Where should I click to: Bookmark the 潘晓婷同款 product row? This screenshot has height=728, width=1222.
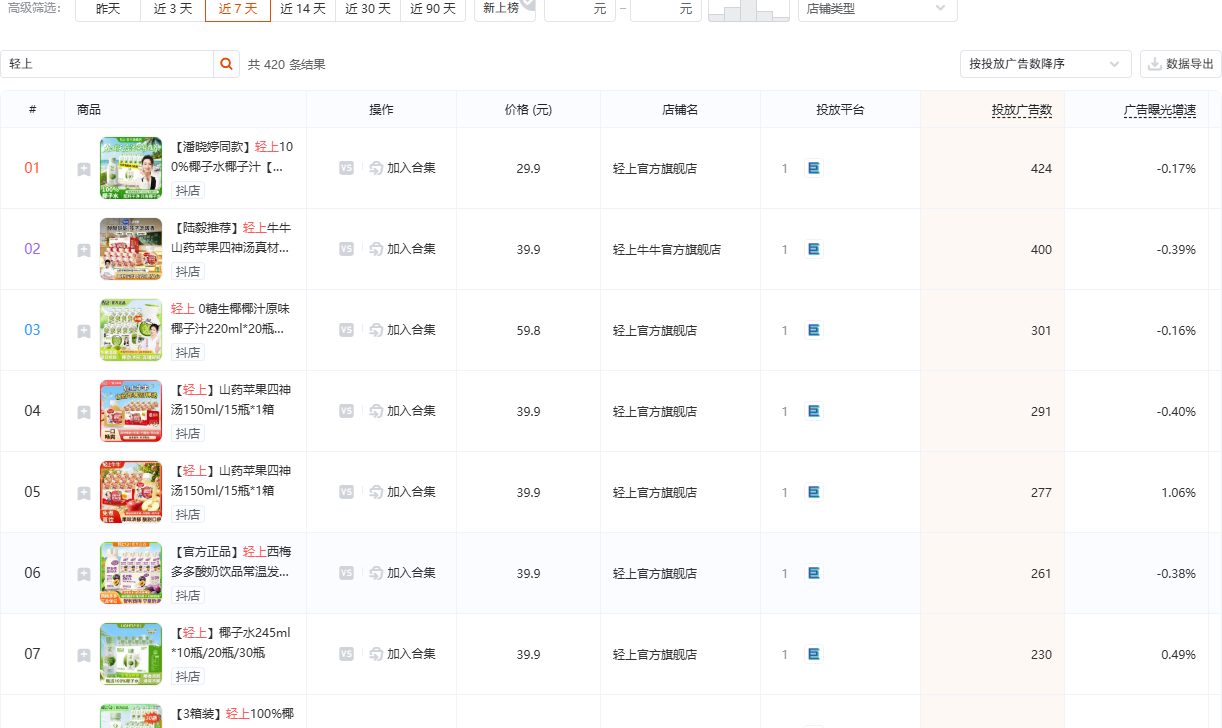[x=84, y=169]
